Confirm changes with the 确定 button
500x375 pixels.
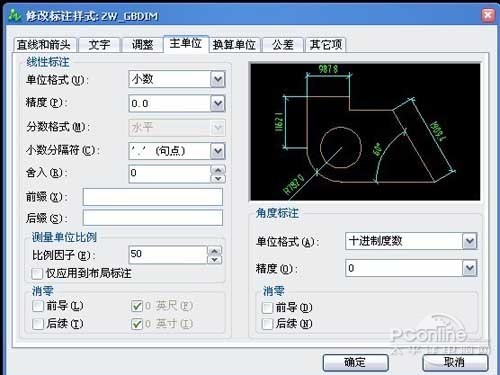point(356,363)
